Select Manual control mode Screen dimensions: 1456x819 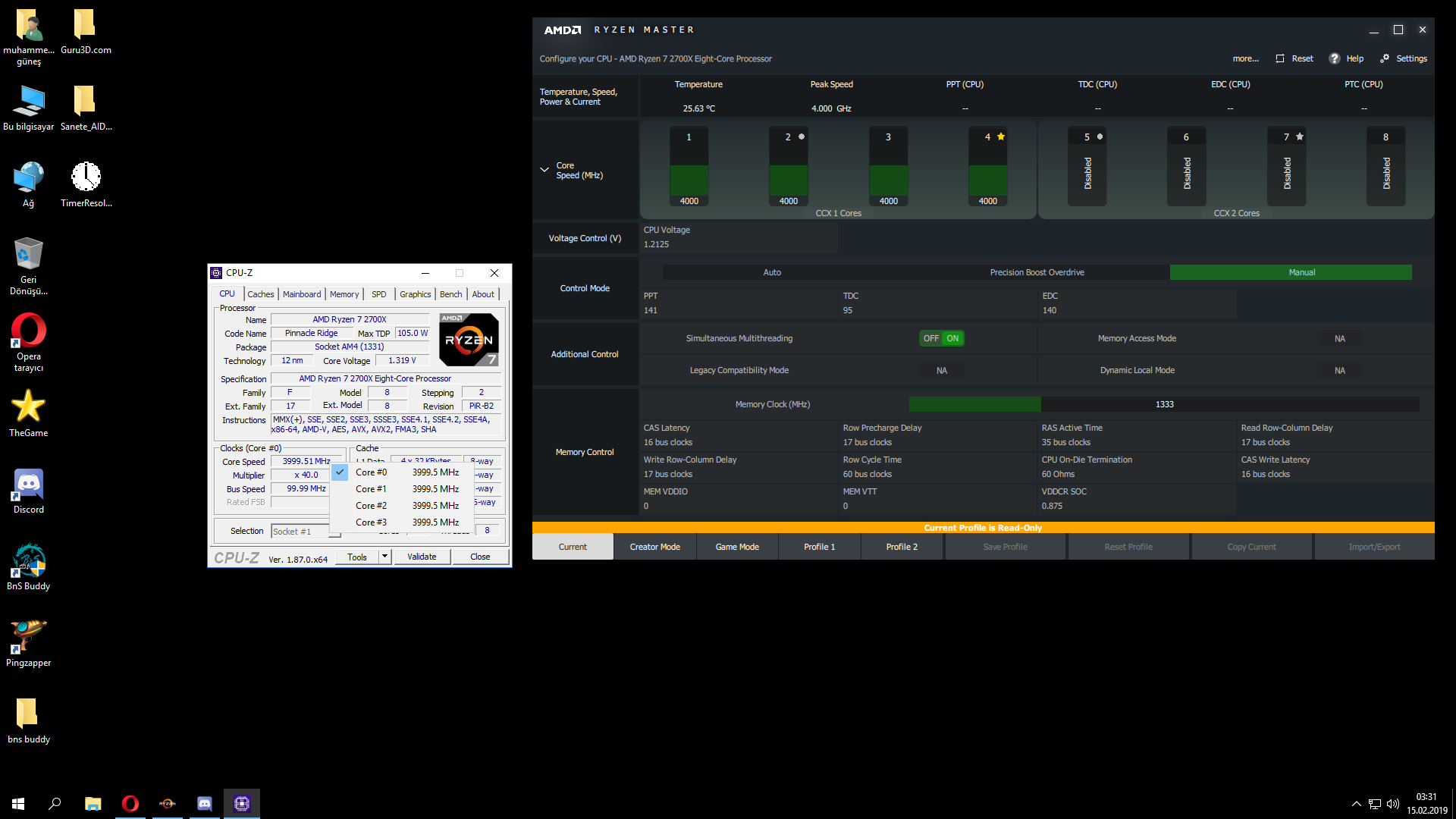pos(1291,272)
